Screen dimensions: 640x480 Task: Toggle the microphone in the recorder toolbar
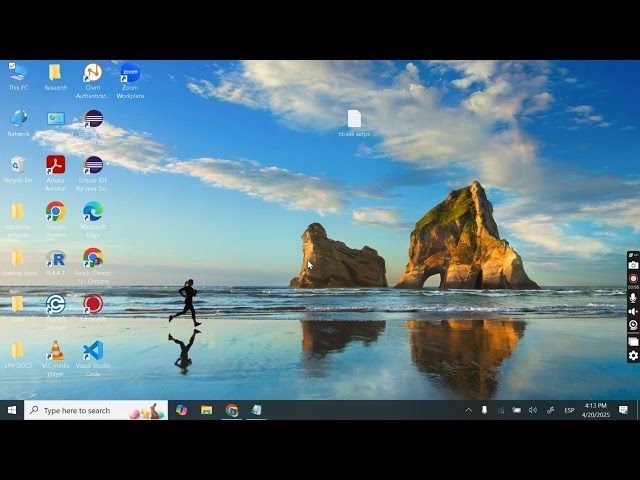pyautogui.click(x=633, y=298)
